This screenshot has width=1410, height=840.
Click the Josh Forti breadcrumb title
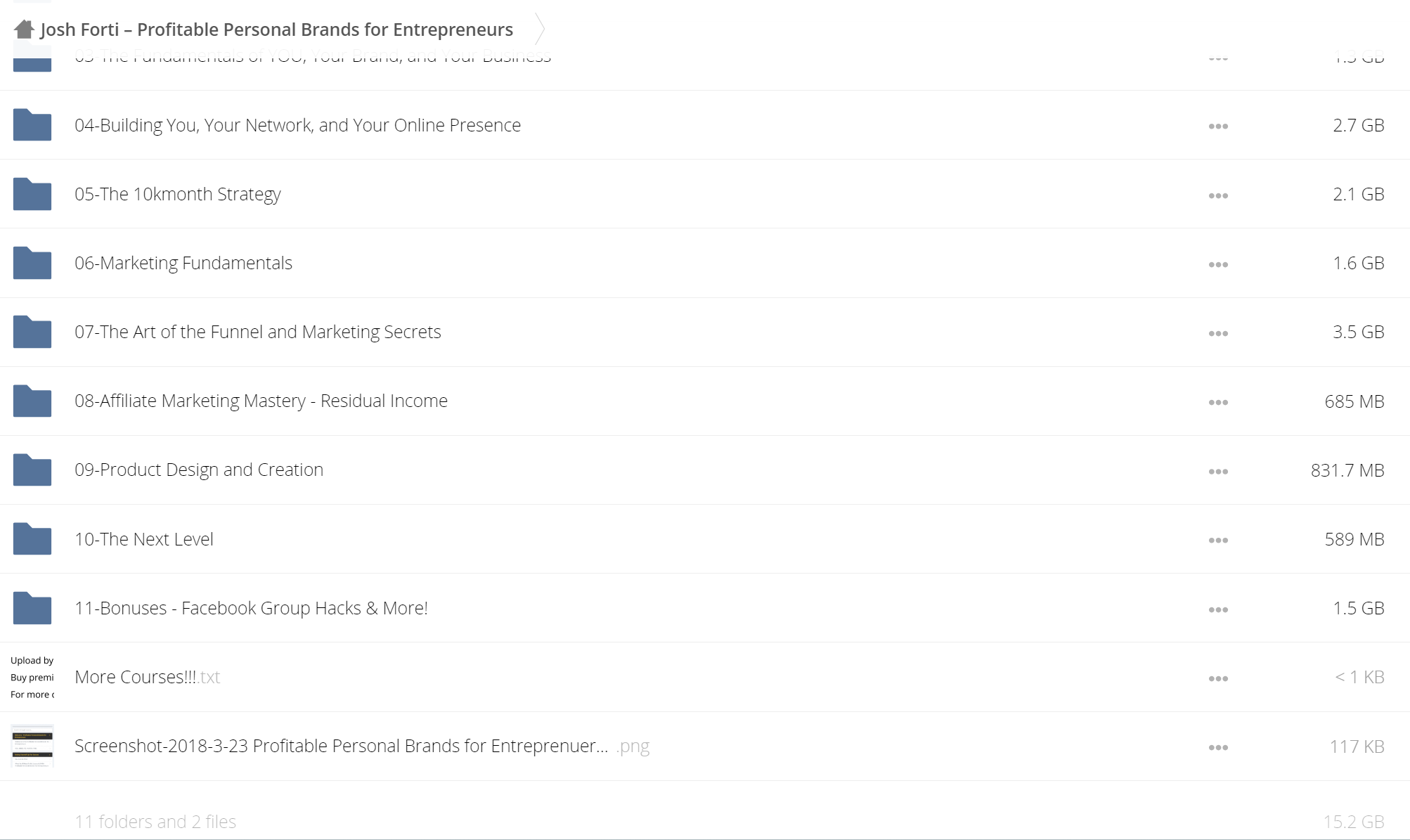276,30
